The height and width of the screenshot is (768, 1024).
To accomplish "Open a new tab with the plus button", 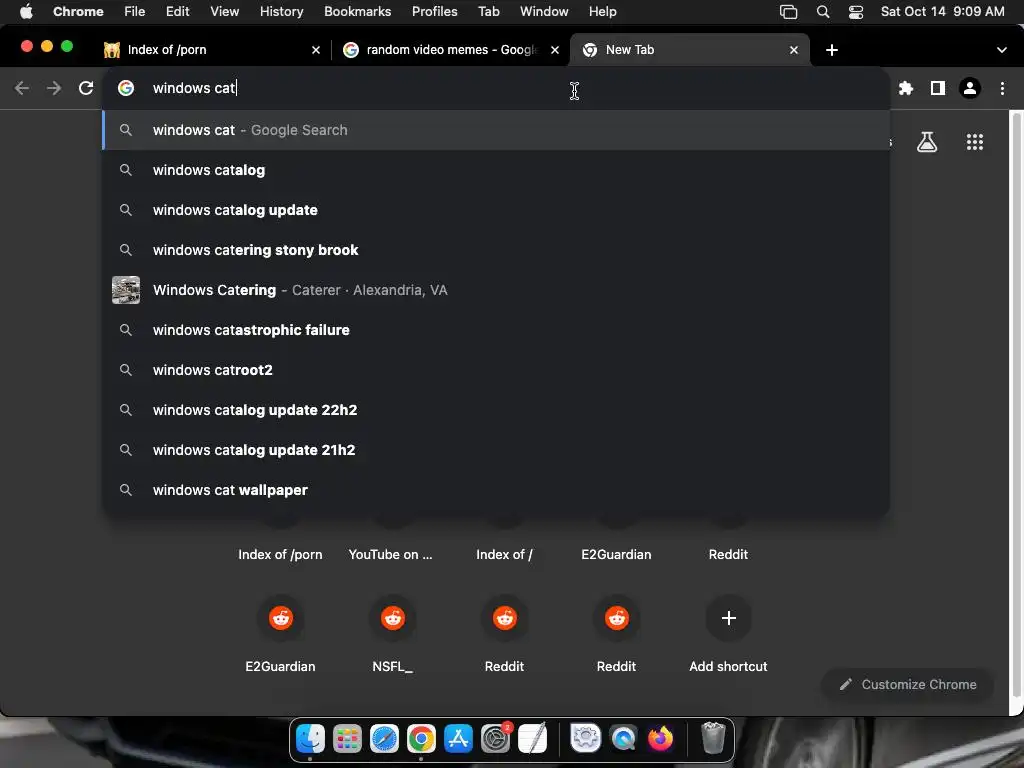I will 831,50.
